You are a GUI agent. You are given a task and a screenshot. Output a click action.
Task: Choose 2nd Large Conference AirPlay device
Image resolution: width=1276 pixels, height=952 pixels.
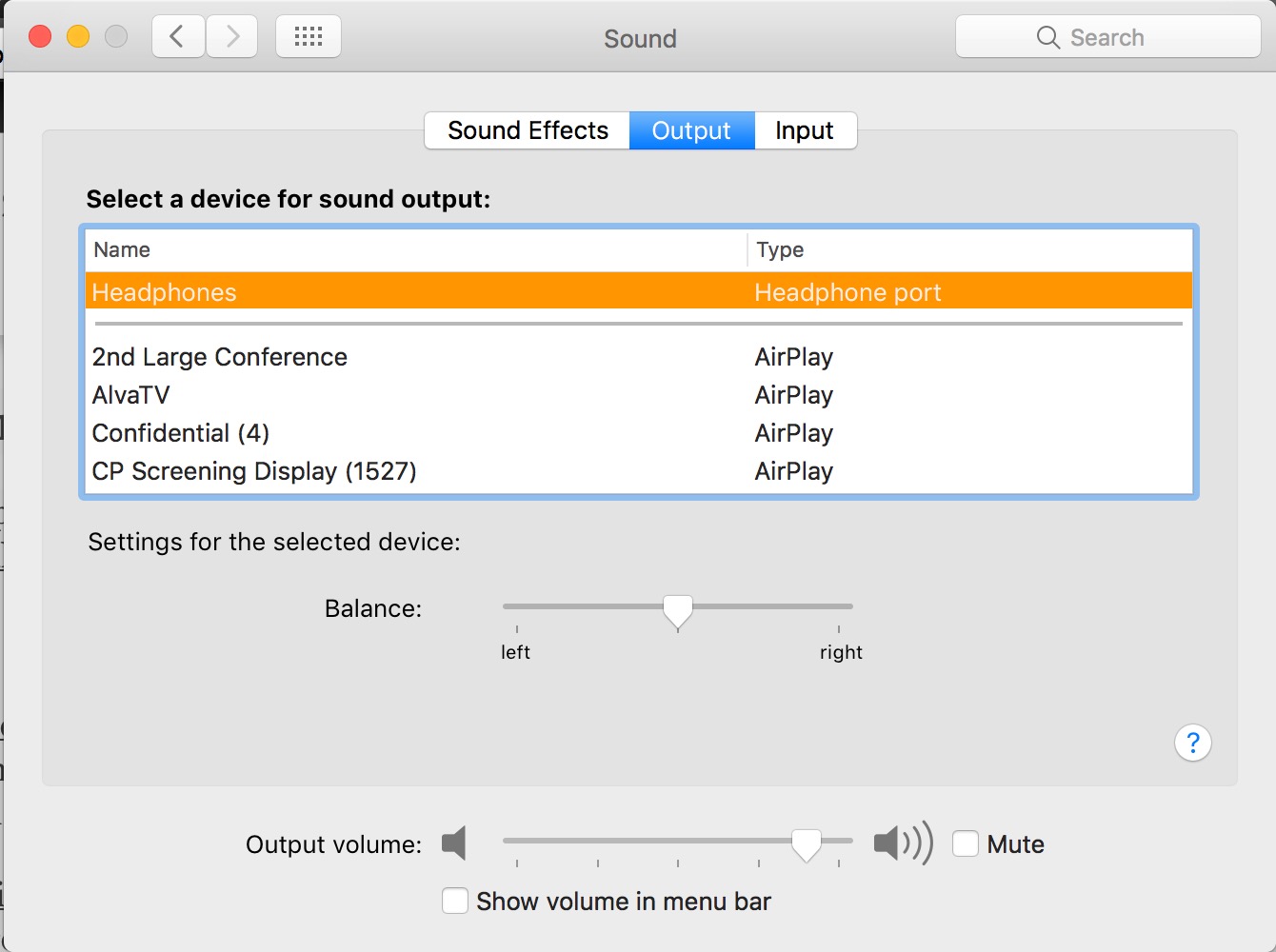[x=220, y=357]
